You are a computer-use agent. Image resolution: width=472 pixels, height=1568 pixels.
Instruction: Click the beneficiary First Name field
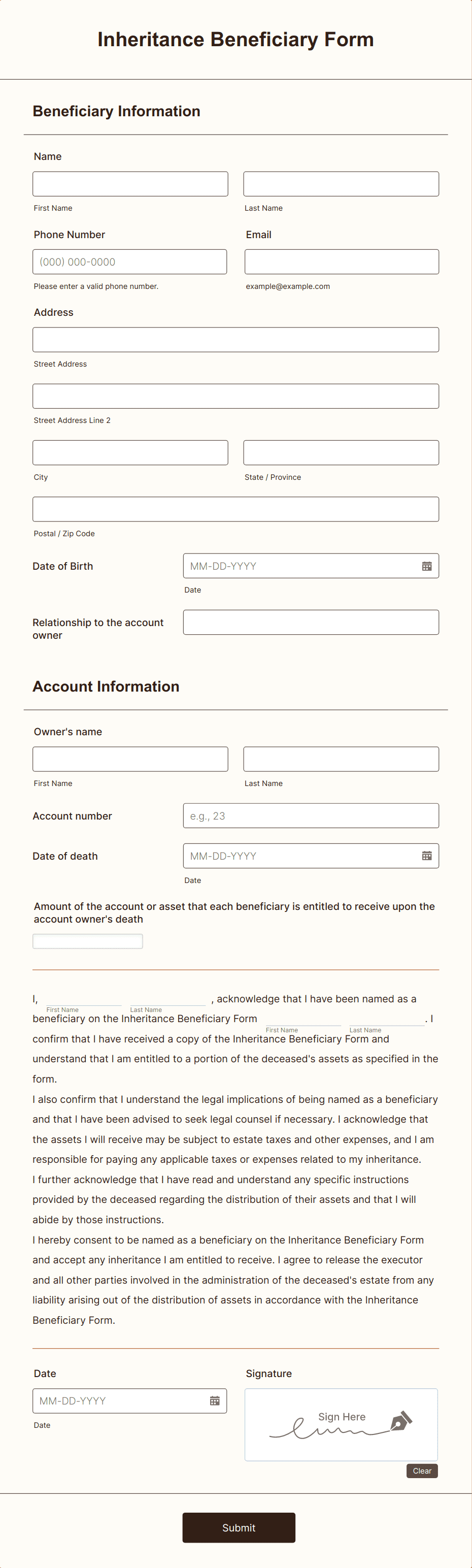[129, 183]
